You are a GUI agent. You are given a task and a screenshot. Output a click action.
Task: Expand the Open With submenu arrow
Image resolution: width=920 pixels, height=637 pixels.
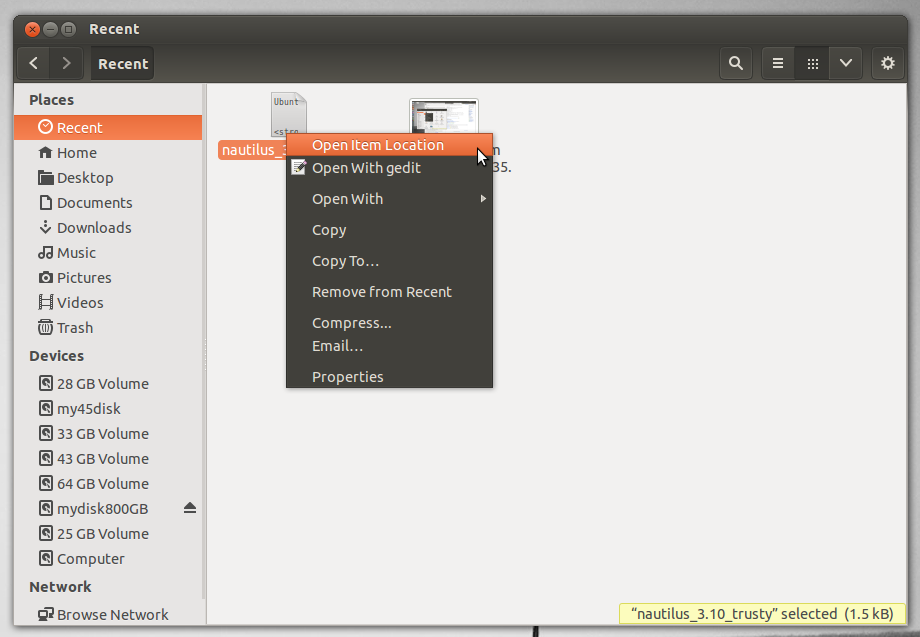coord(483,199)
